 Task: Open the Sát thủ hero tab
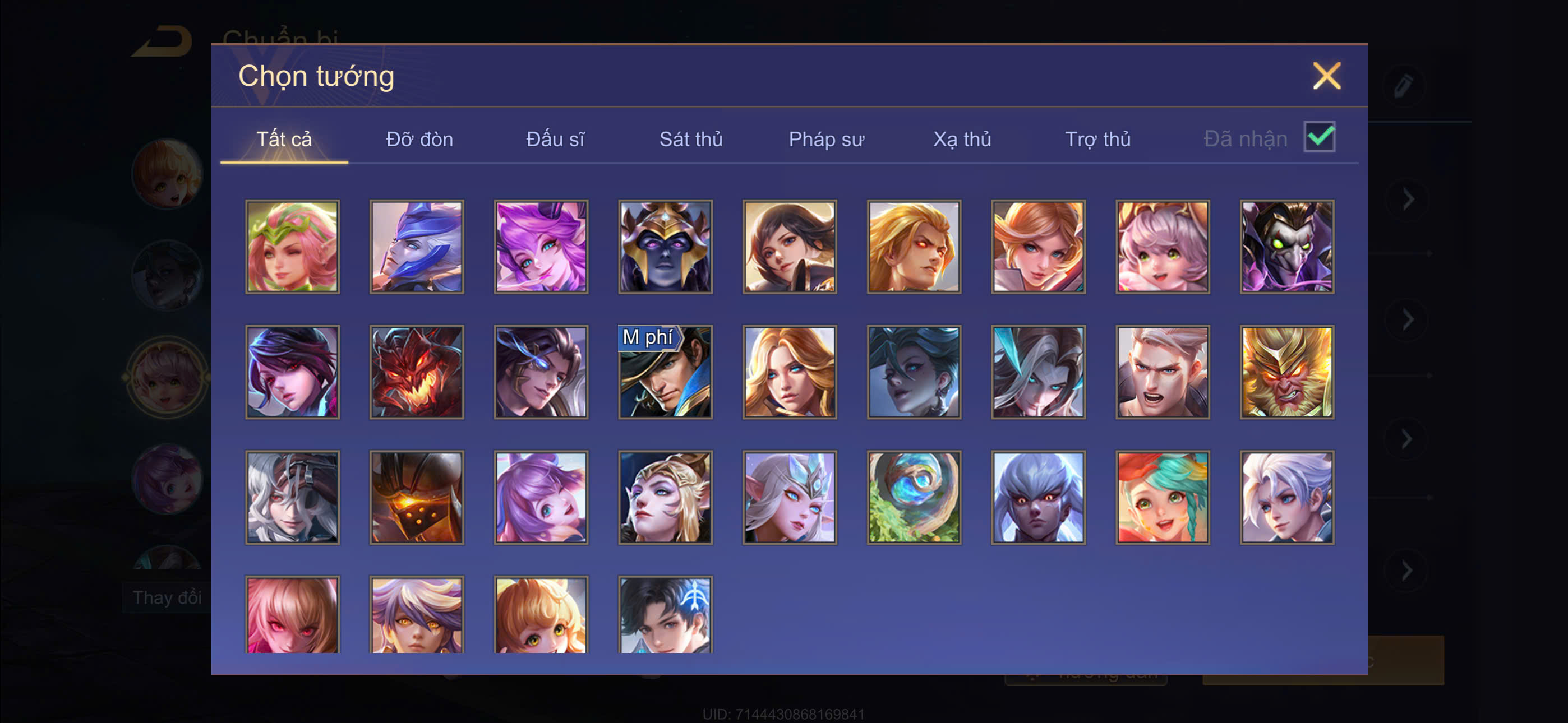coord(691,140)
